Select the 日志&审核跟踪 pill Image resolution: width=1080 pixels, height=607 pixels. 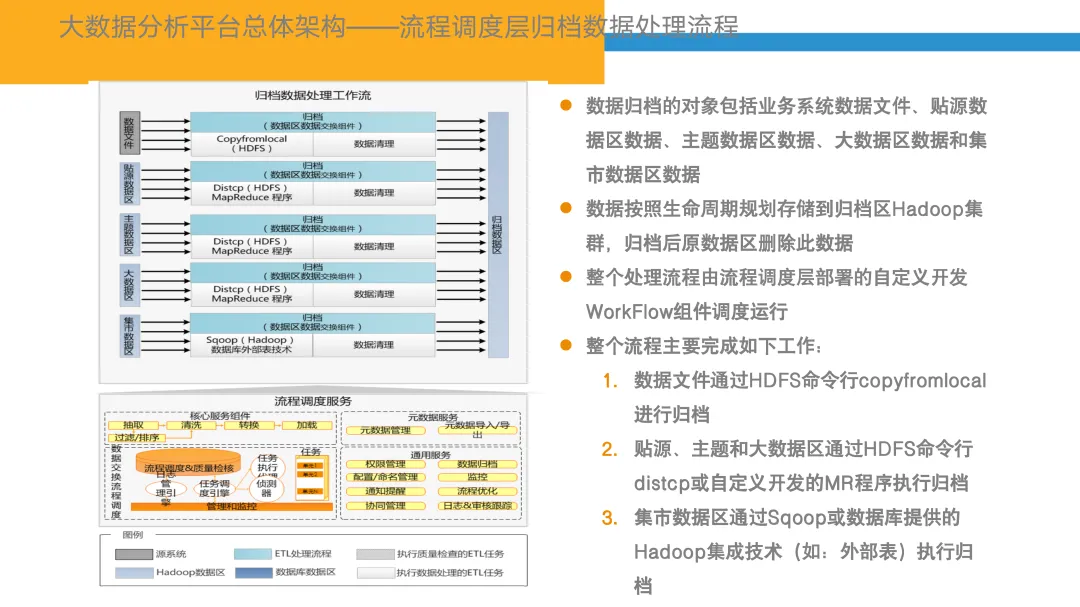(x=477, y=506)
